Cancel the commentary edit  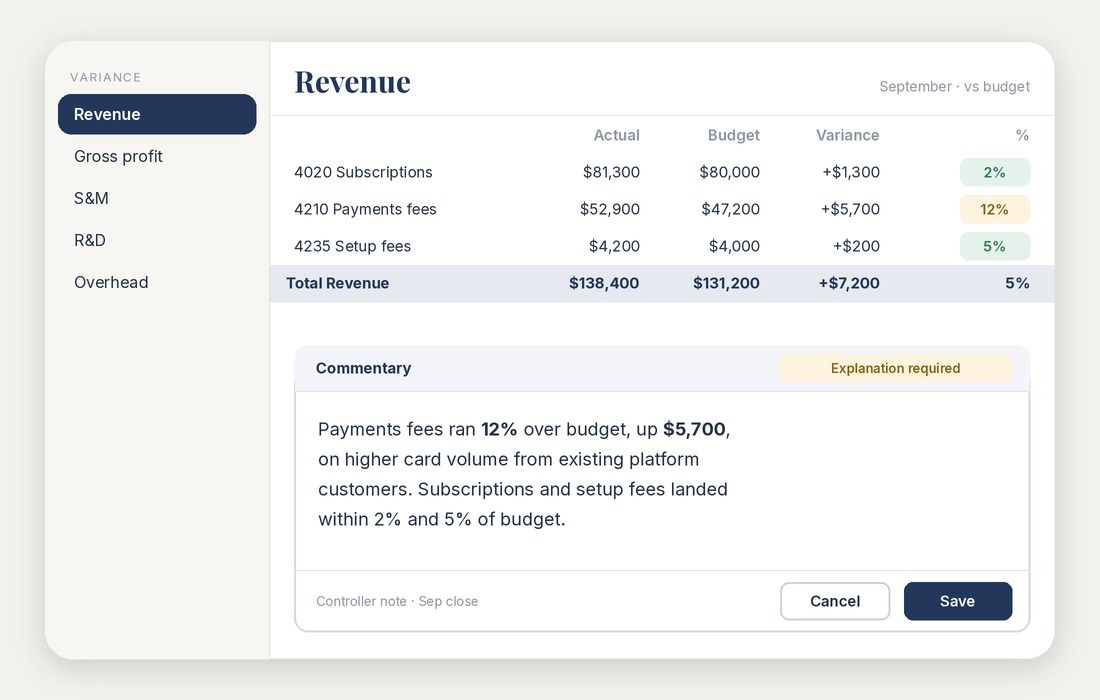pyautogui.click(x=835, y=601)
